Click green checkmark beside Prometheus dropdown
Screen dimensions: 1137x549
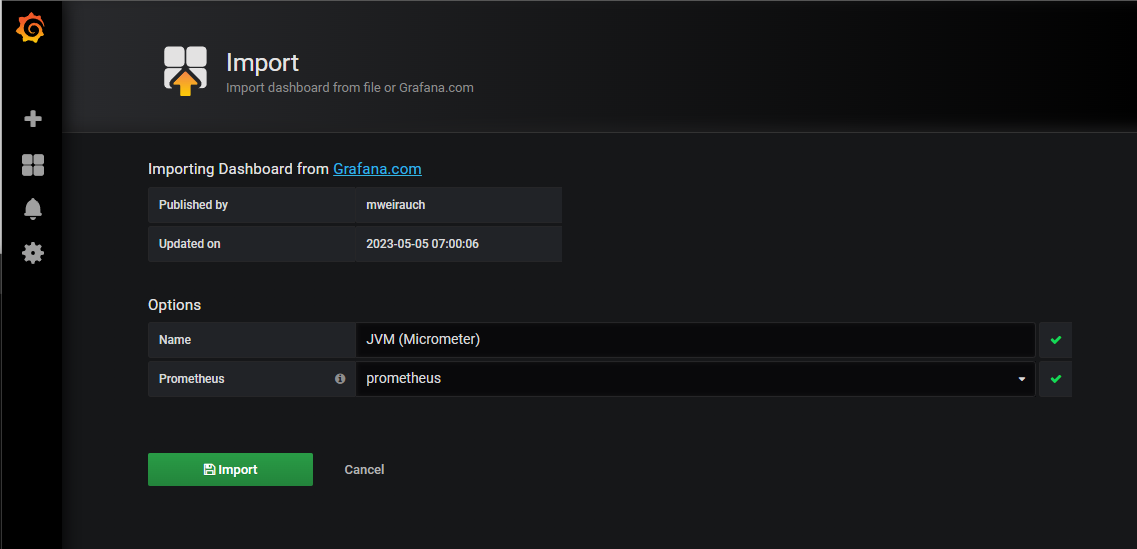[x=1055, y=379]
